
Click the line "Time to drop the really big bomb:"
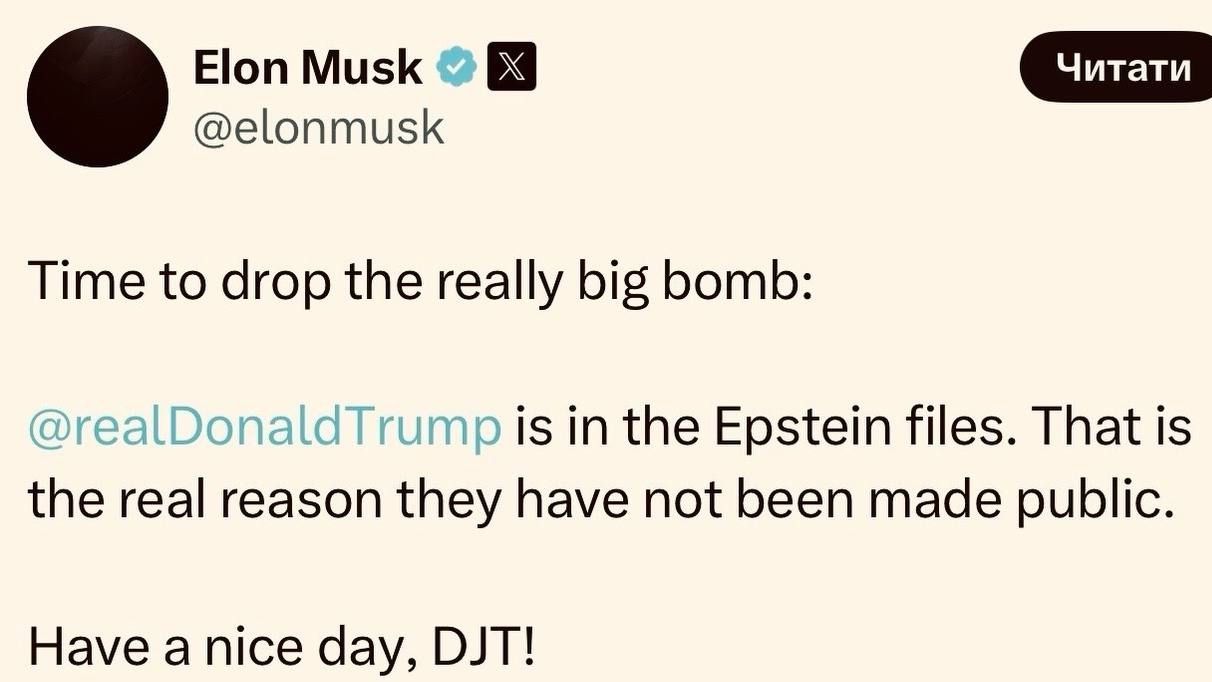[x=420, y=283]
